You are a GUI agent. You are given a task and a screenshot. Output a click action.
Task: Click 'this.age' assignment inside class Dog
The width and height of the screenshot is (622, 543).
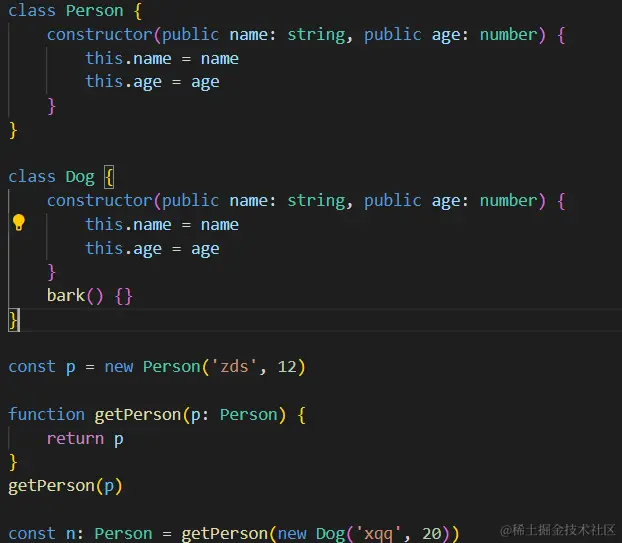pyautogui.click(x=152, y=249)
